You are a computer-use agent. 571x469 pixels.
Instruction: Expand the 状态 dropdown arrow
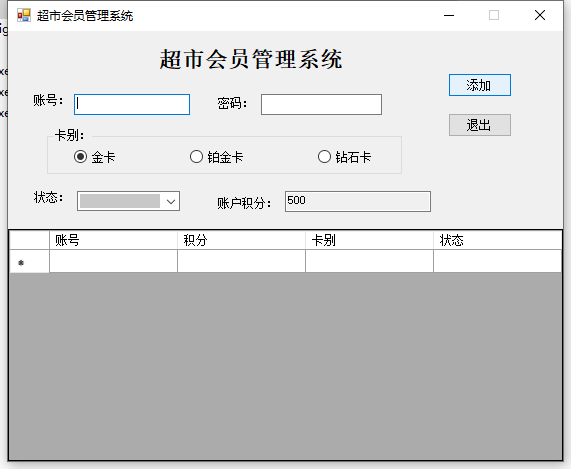[x=171, y=201]
